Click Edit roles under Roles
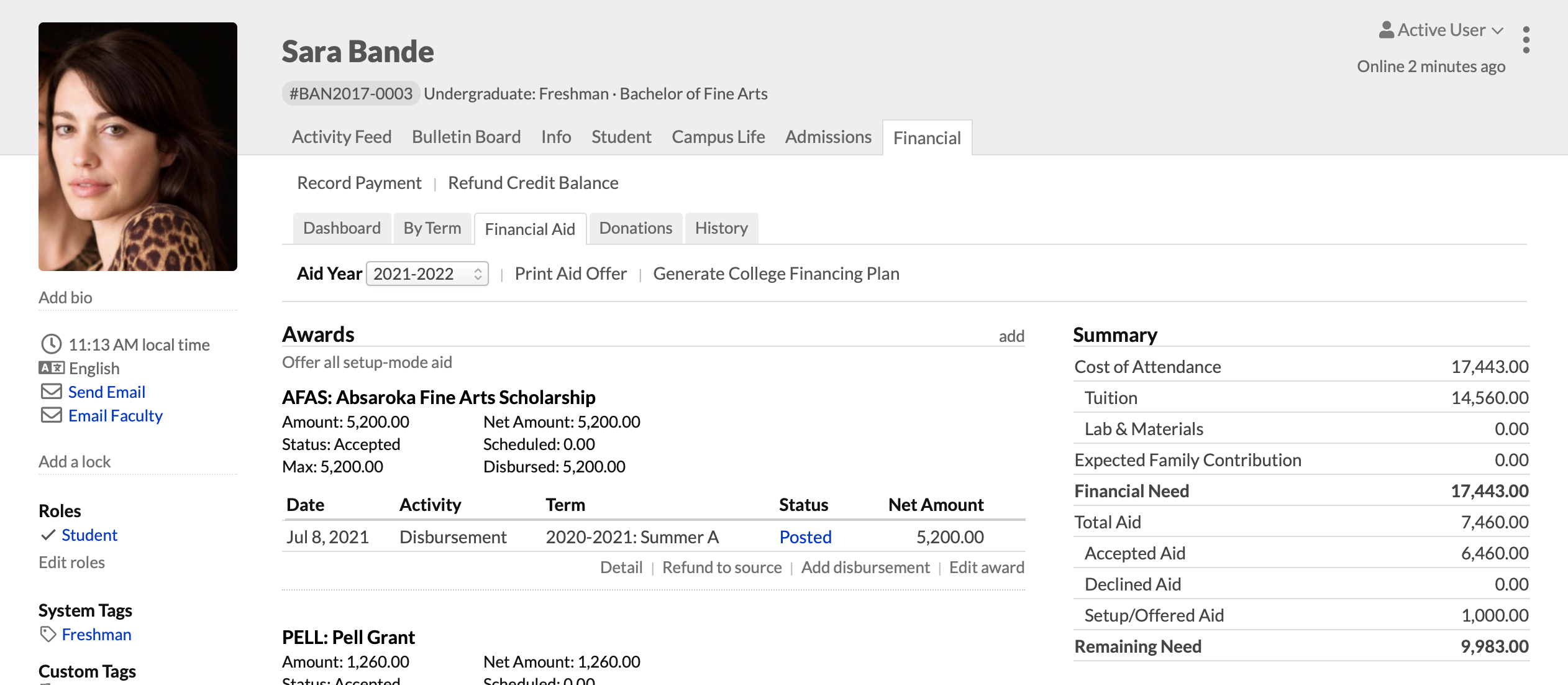The height and width of the screenshot is (685, 1568). click(x=71, y=562)
